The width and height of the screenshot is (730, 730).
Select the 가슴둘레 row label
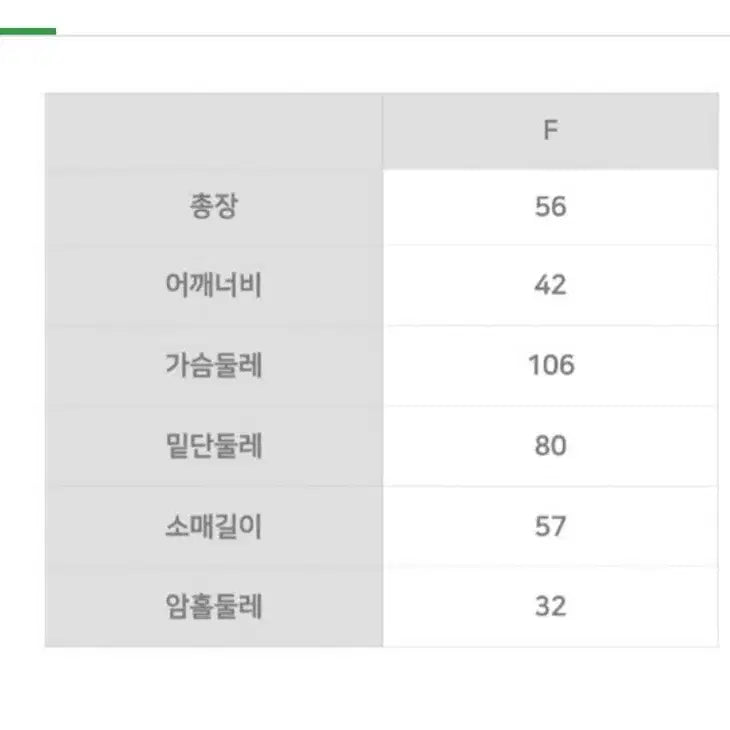pos(213,366)
